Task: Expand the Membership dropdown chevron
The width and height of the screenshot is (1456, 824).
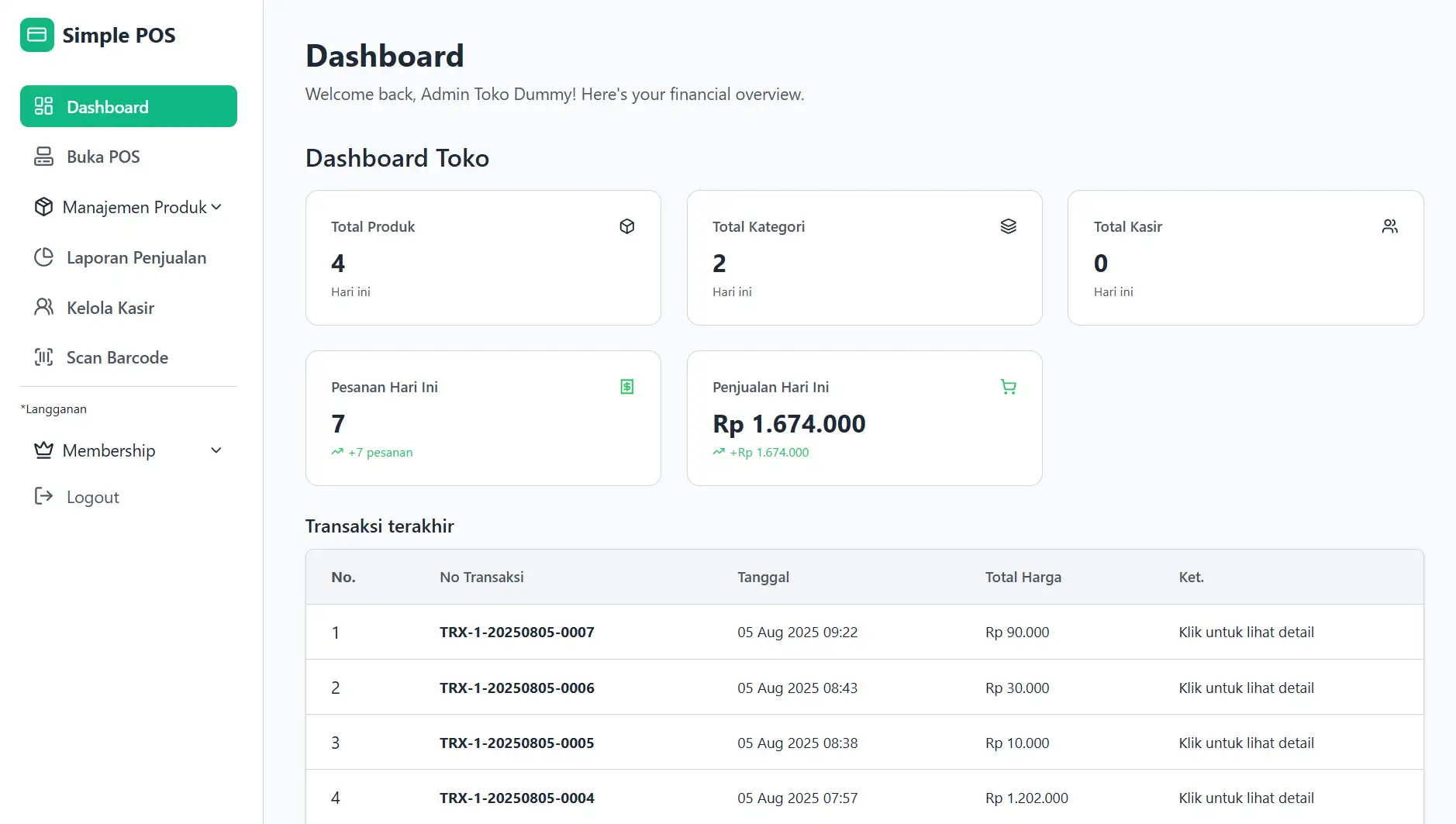Action: [x=216, y=450]
